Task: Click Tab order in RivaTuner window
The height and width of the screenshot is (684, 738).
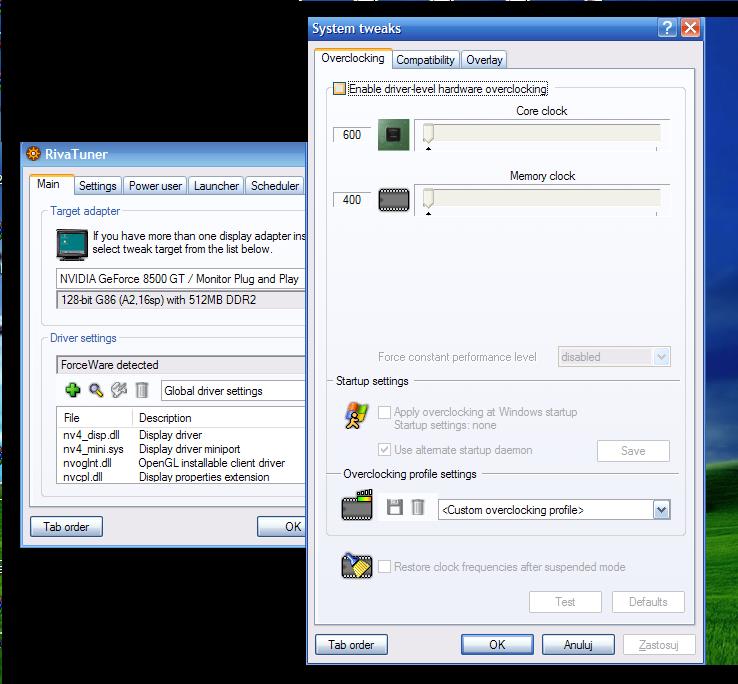Action: (x=66, y=527)
